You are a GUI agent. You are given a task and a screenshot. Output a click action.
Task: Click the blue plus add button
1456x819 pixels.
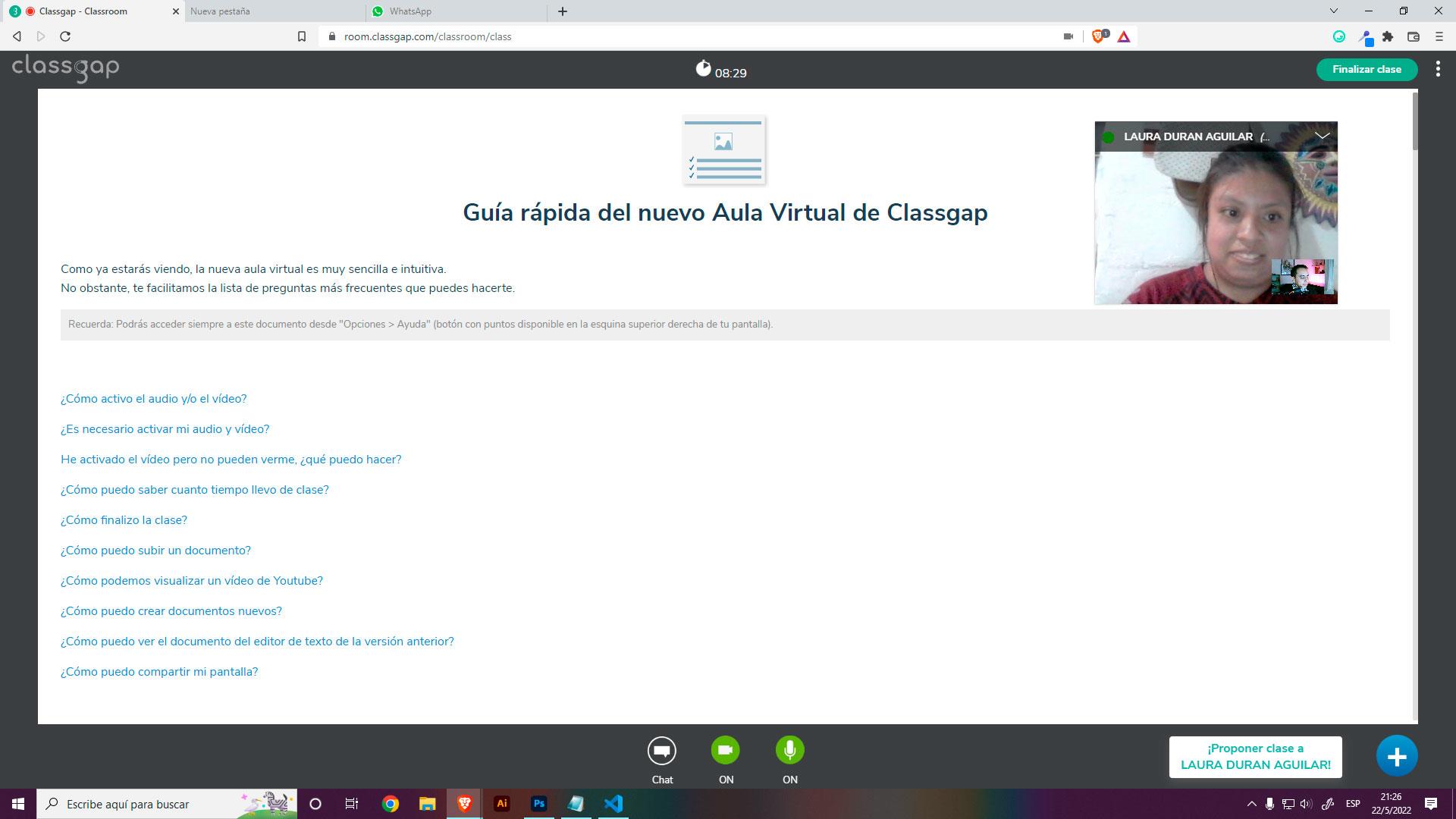pos(1396,756)
